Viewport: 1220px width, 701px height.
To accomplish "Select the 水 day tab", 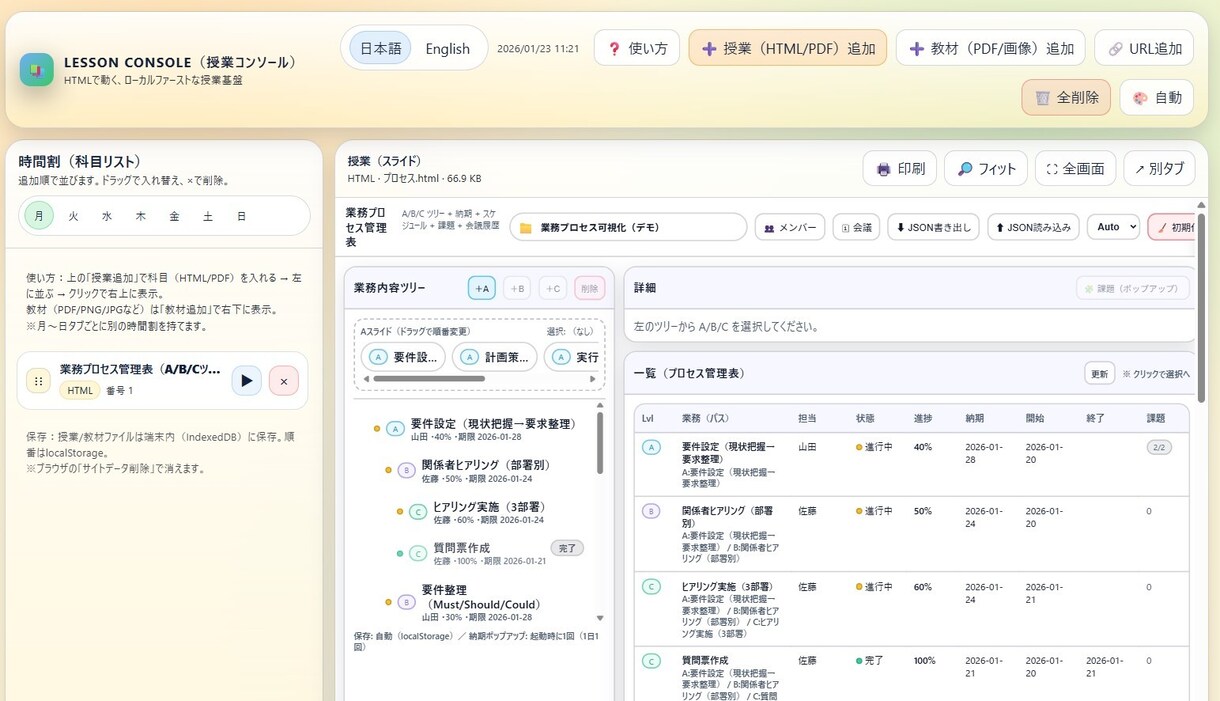I will [x=107, y=216].
